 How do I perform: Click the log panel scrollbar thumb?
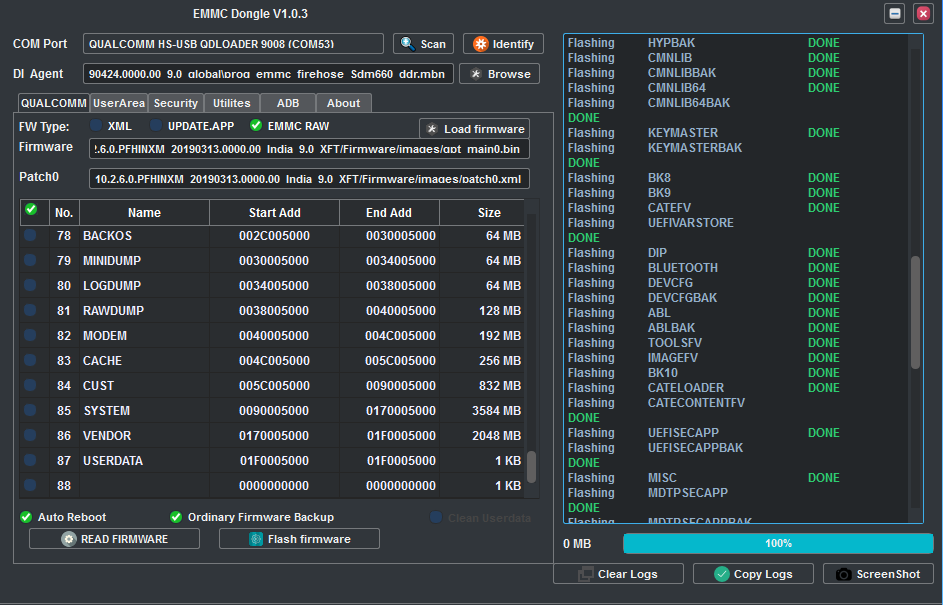point(915,313)
